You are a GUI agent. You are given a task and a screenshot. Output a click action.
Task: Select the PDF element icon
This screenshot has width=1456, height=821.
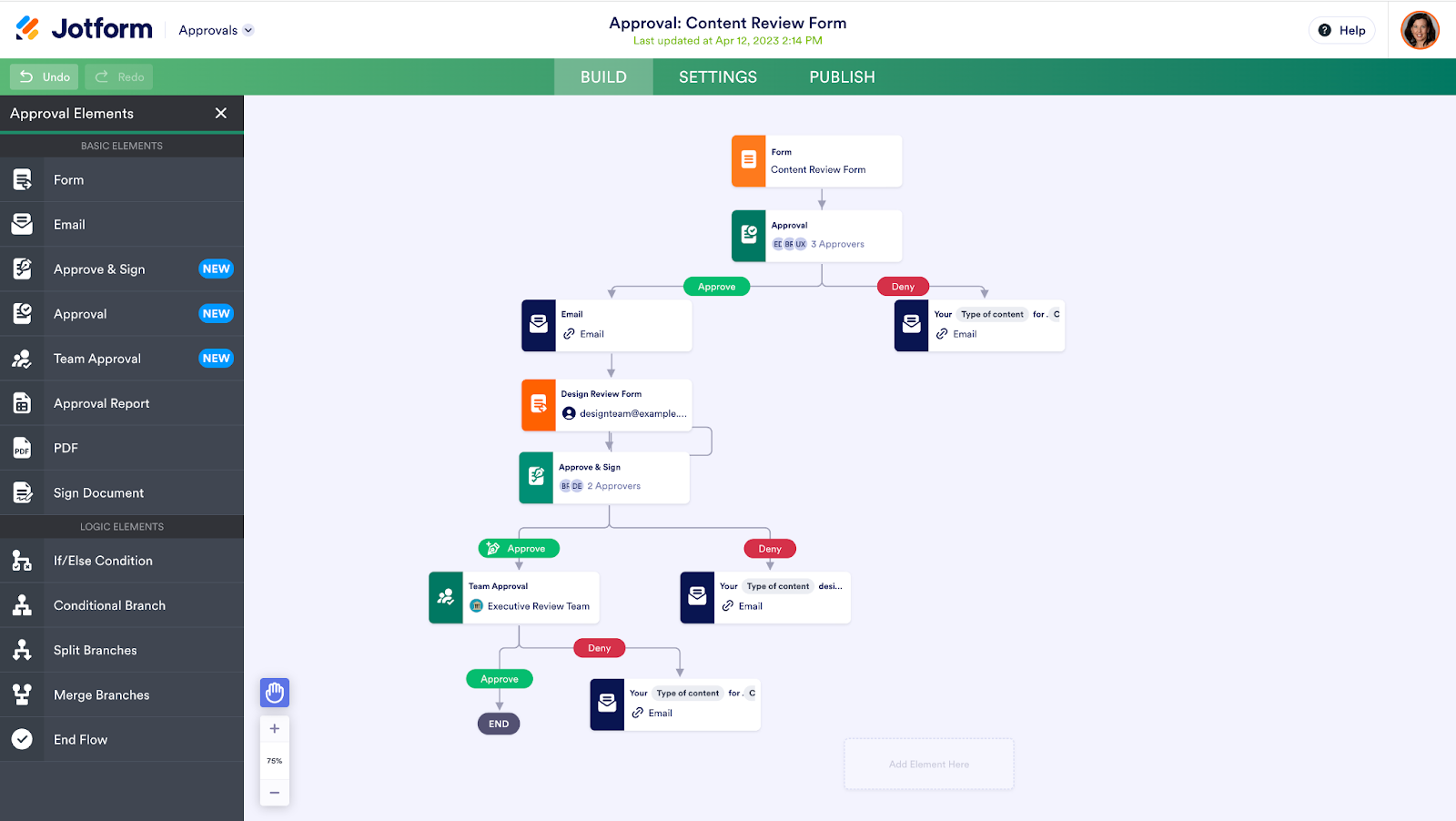click(22, 448)
